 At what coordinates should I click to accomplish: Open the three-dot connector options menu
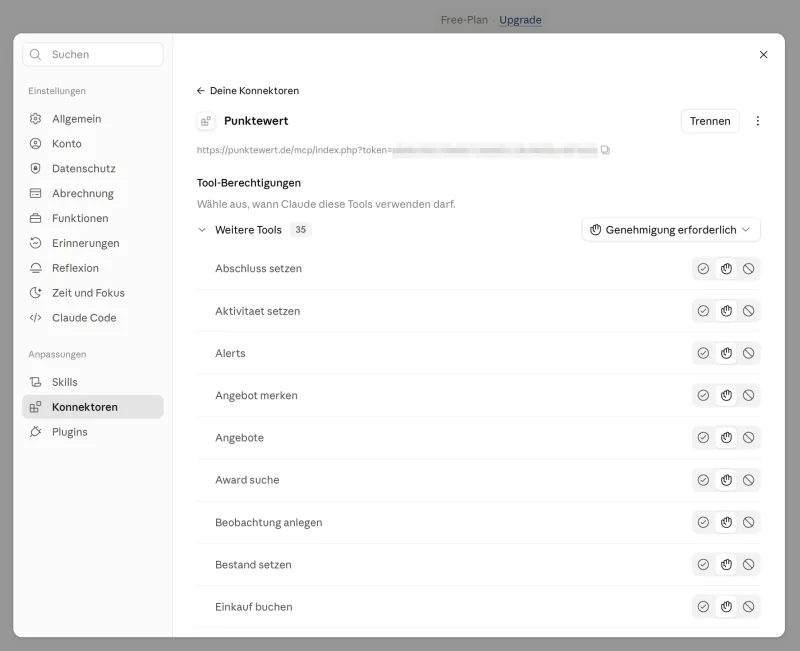[x=758, y=121]
